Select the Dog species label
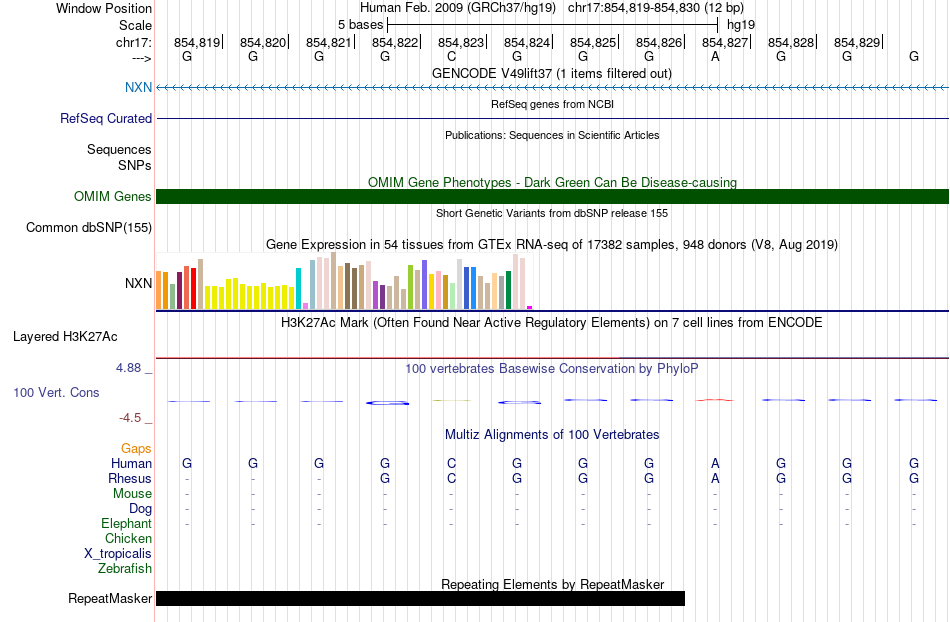 click(x=140, y=509)
